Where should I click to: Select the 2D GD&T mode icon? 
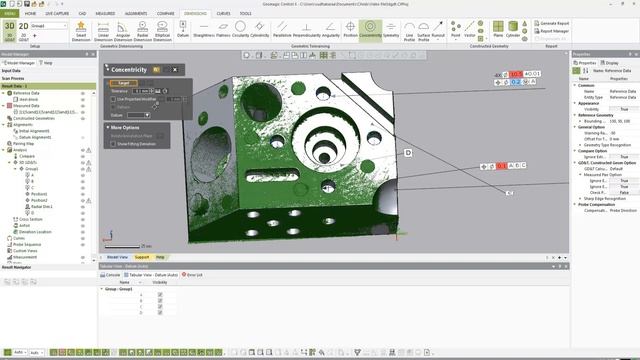click(x=24, y=31)
